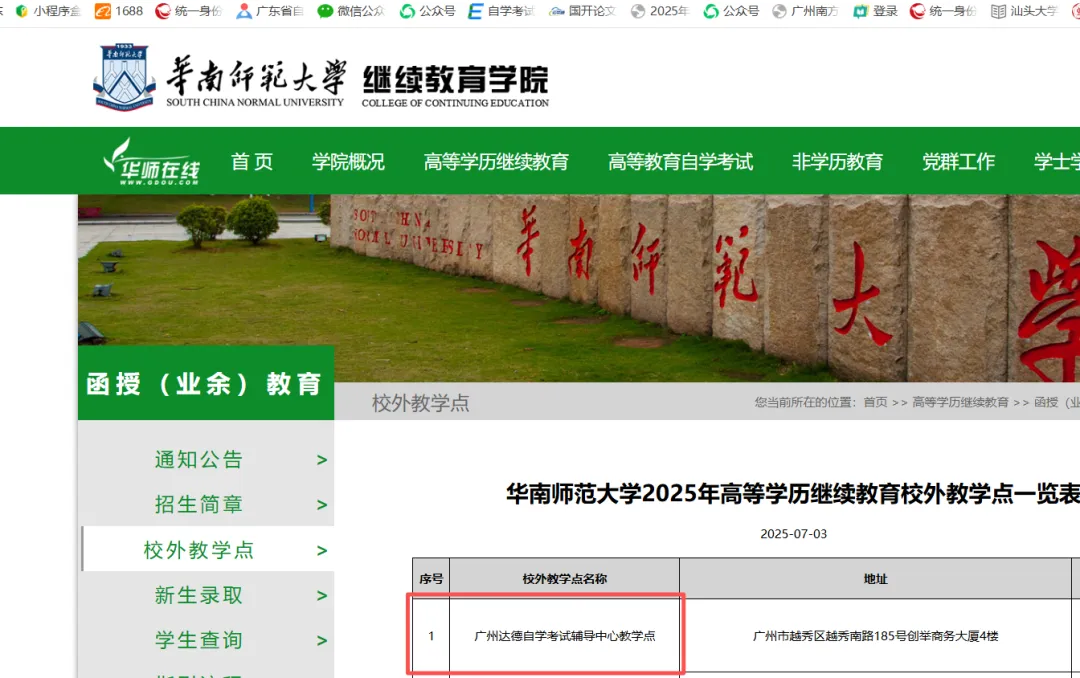Open the 高等教育自学考试 menu
This screenshot has width=1080, height=678.
click(x=680, y=162)
